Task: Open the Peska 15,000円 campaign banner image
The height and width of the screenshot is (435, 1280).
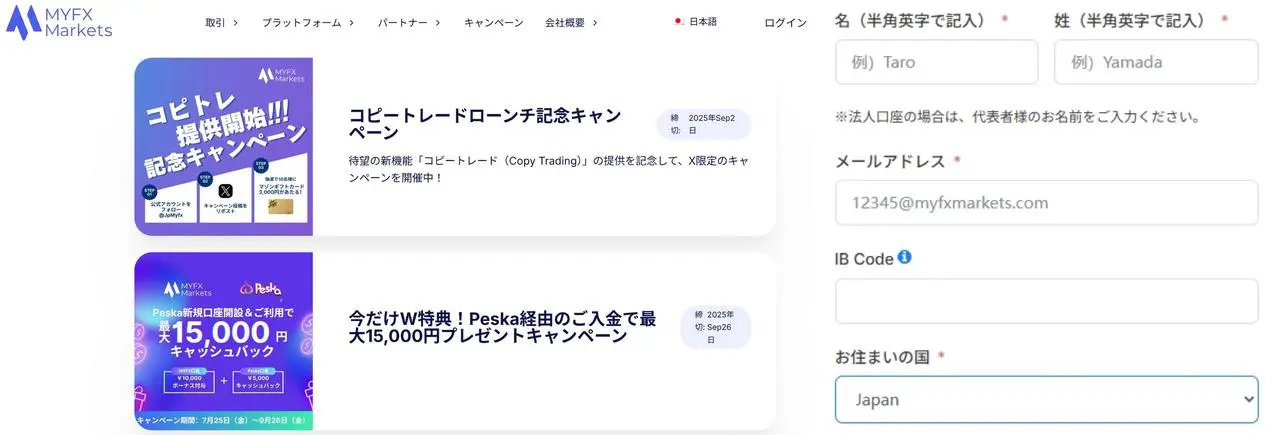Action: coord(224,341)
